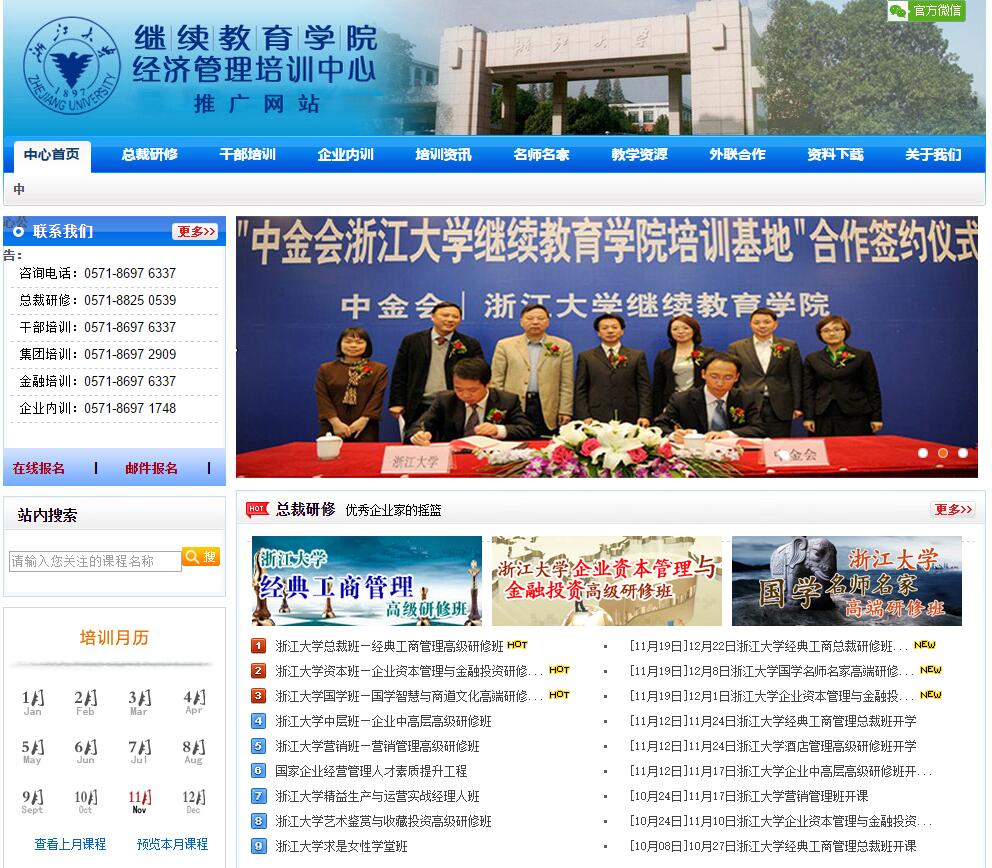Open the 官方微信 WeChat icon
Viewport: 992px width, 868px height.
pyautogui.click(x=927, y=10)
